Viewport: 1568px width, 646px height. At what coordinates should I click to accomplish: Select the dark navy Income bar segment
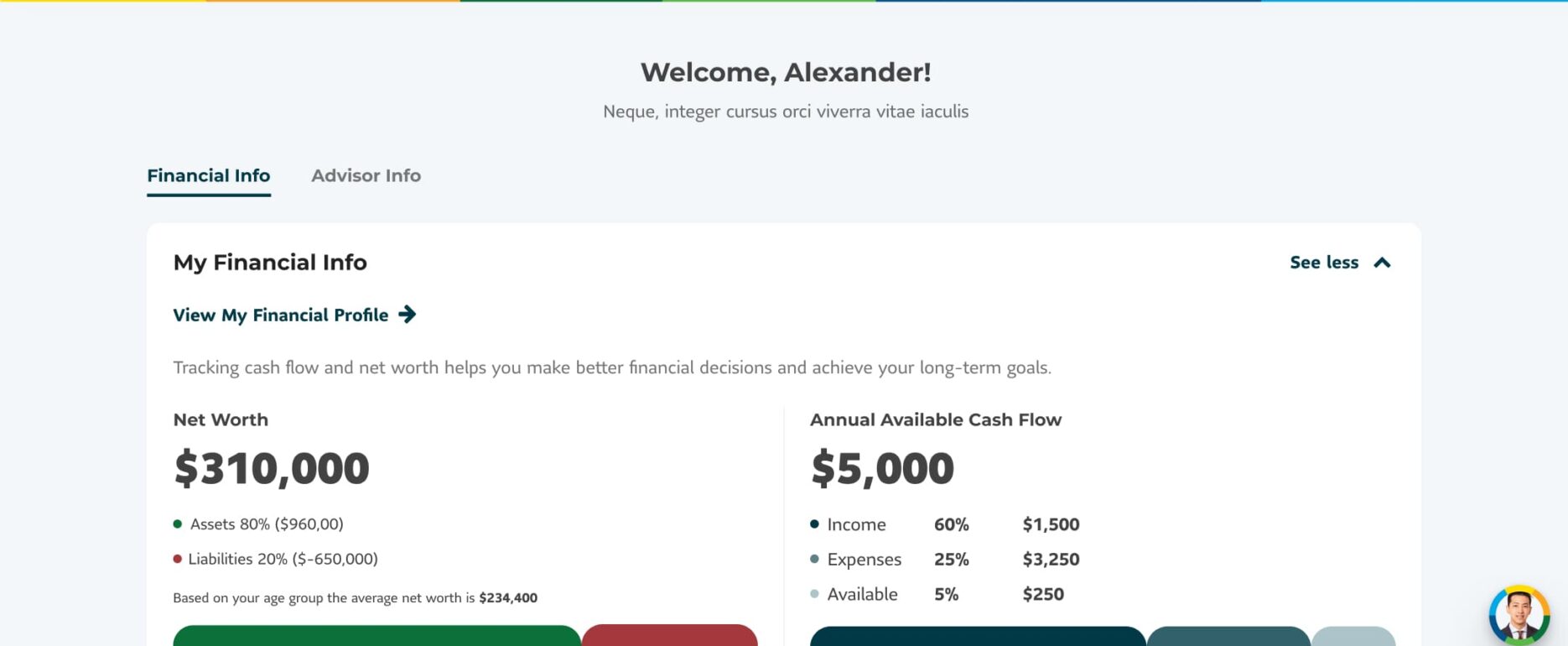tap(977, 637)
